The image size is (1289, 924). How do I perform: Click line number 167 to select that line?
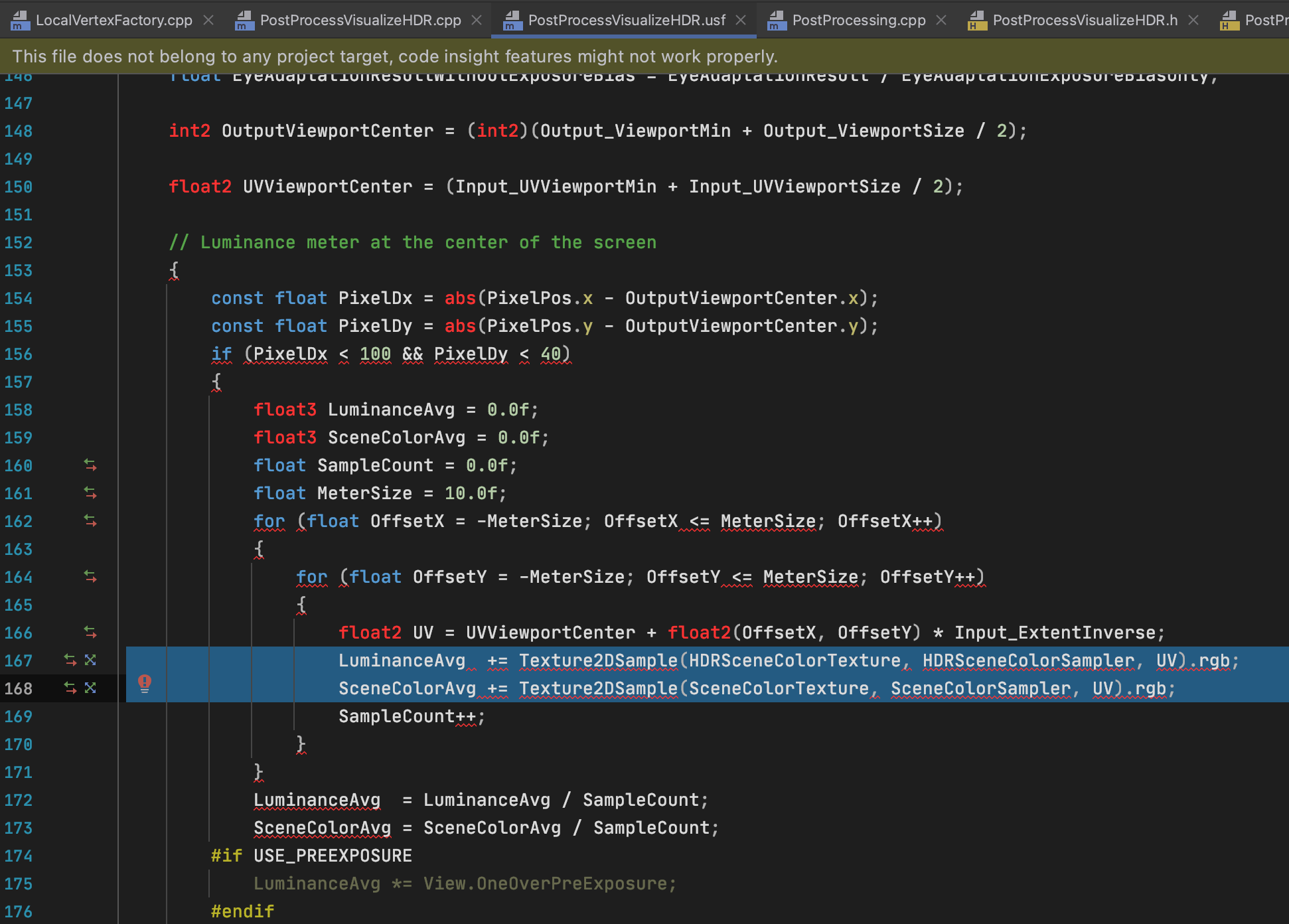(19, 660)
